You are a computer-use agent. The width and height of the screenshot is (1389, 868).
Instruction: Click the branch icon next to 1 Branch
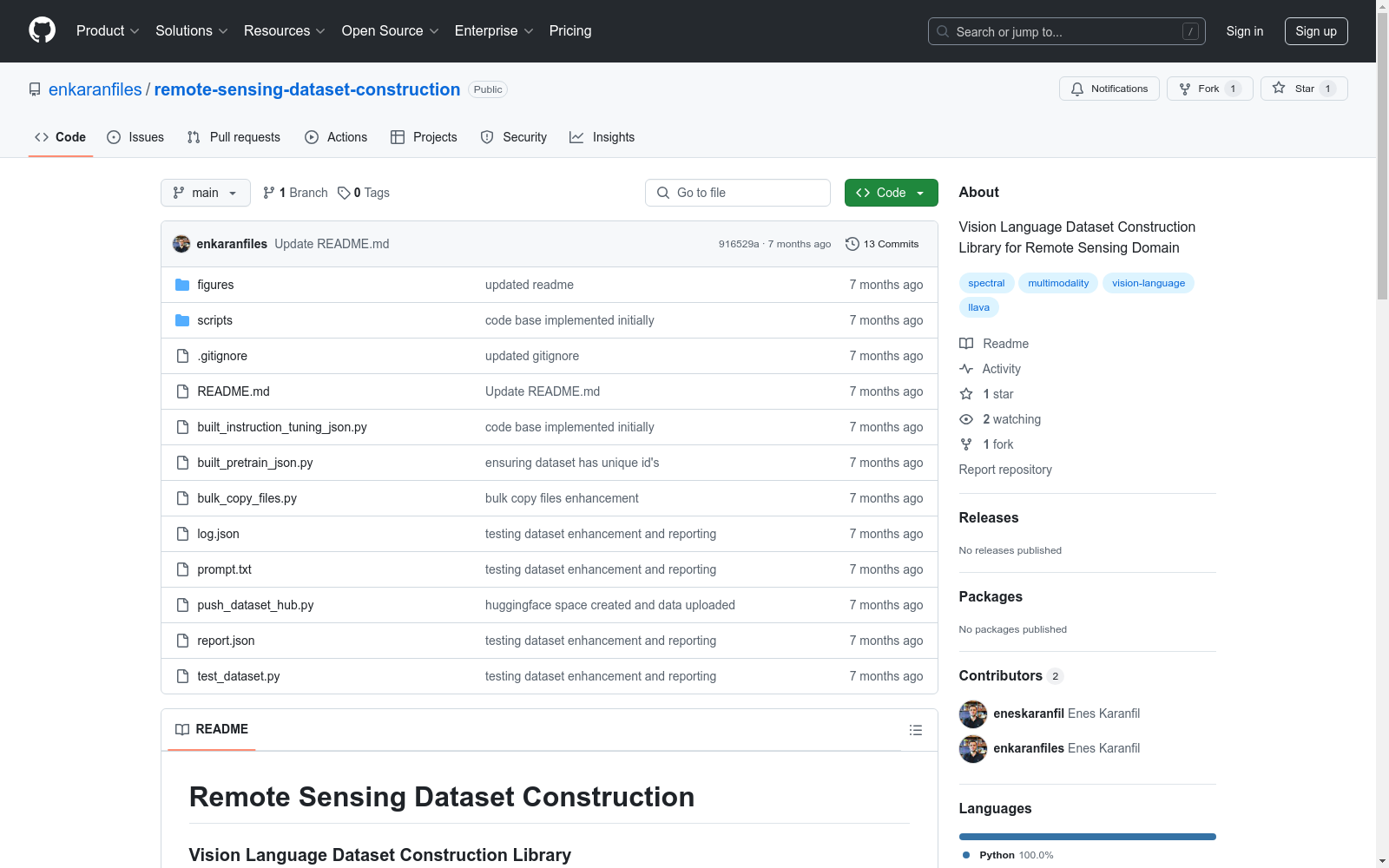[269, 193]
